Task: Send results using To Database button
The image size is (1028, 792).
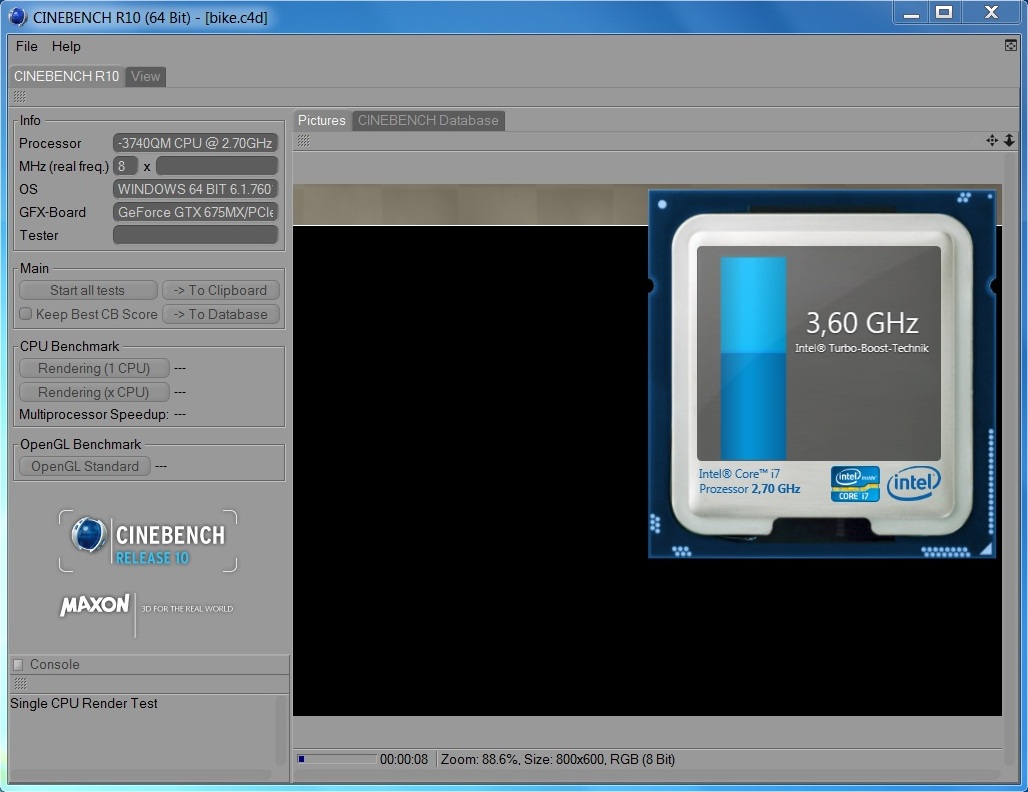Action: pyautogui.click(x=221, y=315)
